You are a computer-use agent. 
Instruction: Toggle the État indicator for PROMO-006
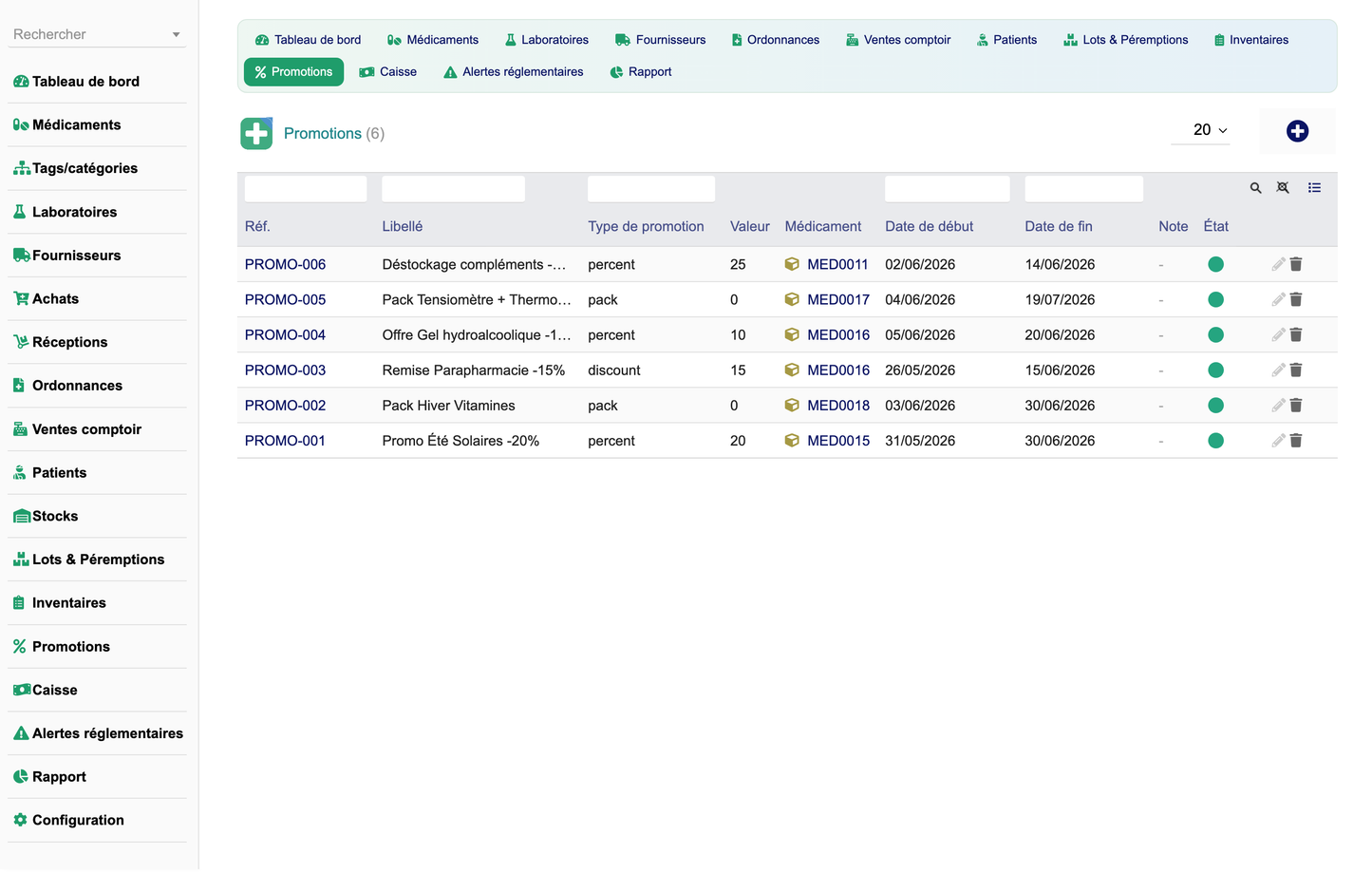1215,264
